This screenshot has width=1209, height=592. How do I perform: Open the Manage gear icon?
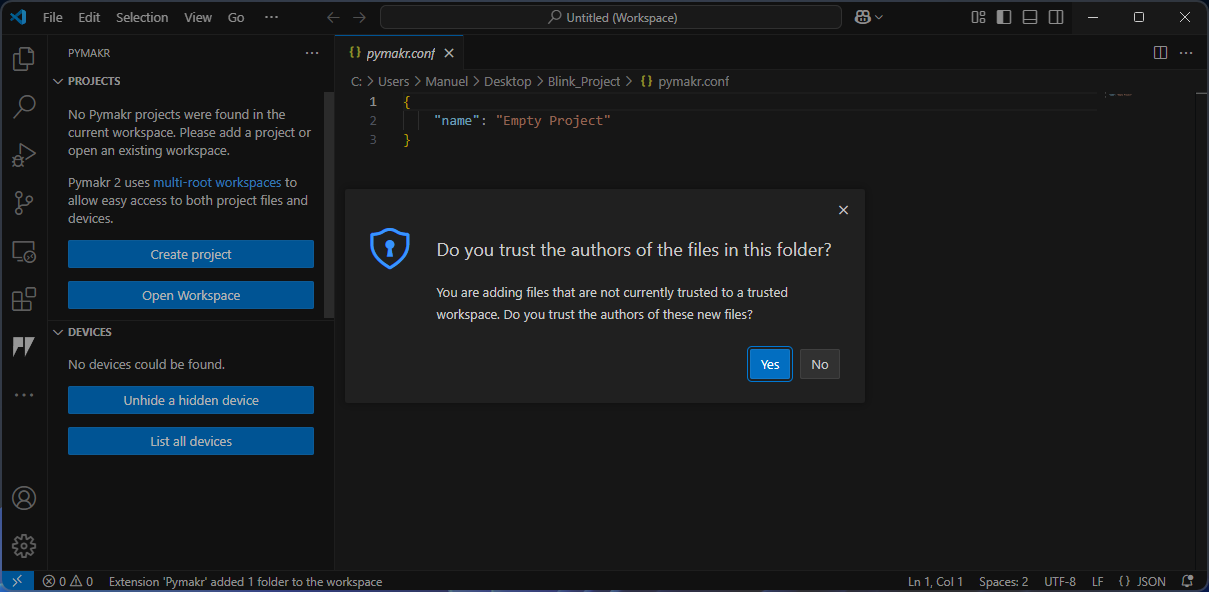pyautogui.click(x=24, y=546)
